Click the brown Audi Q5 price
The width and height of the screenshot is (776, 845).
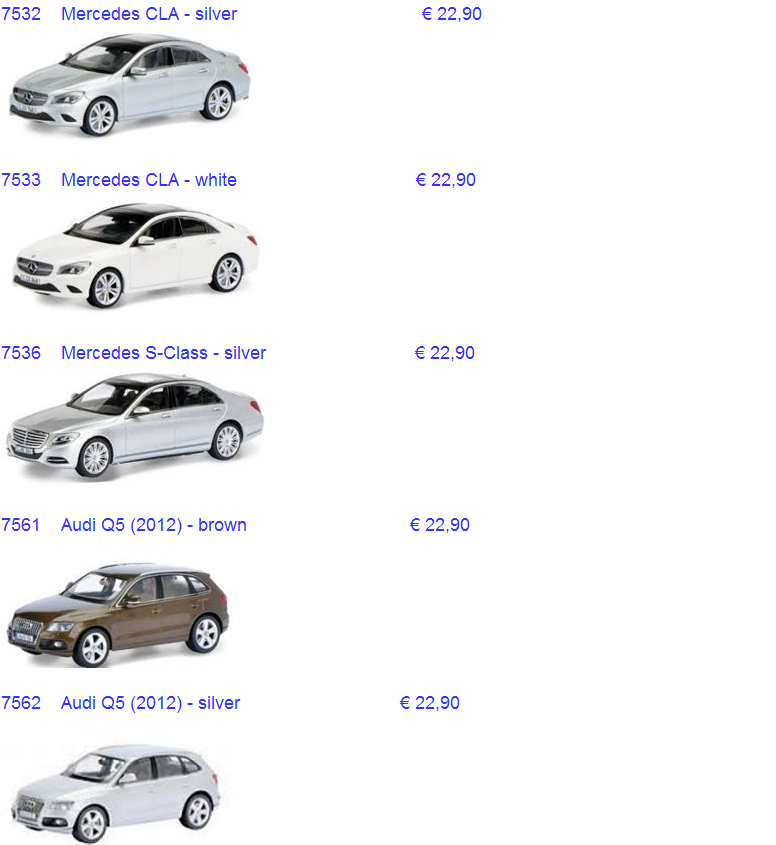point(439,525)
